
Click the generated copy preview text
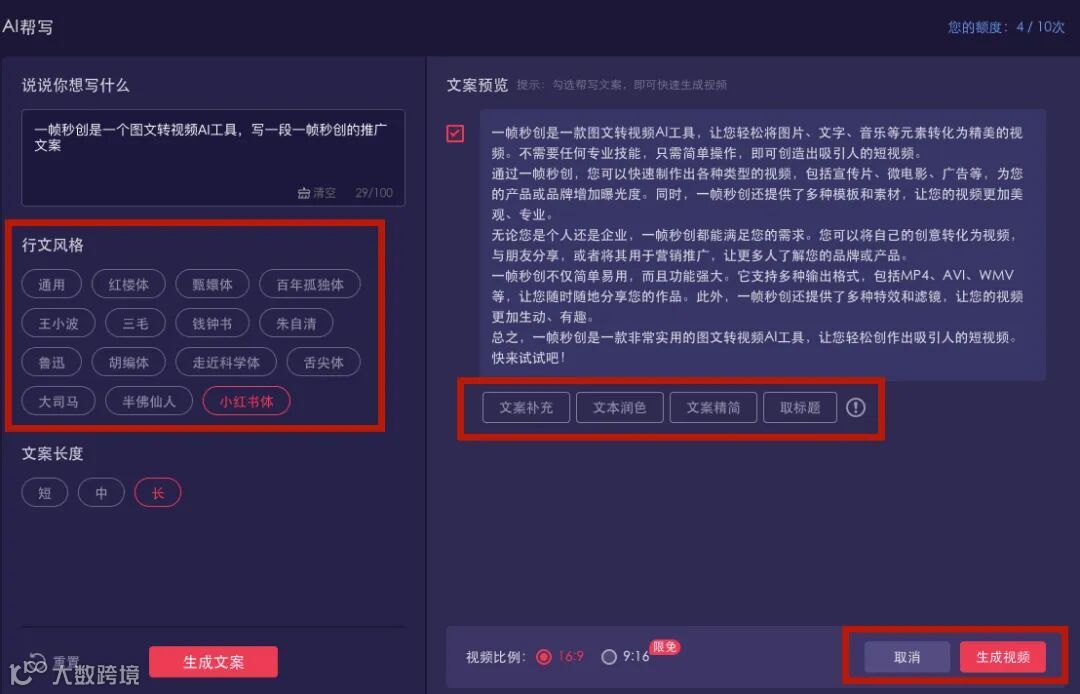[x=762, y=245]
